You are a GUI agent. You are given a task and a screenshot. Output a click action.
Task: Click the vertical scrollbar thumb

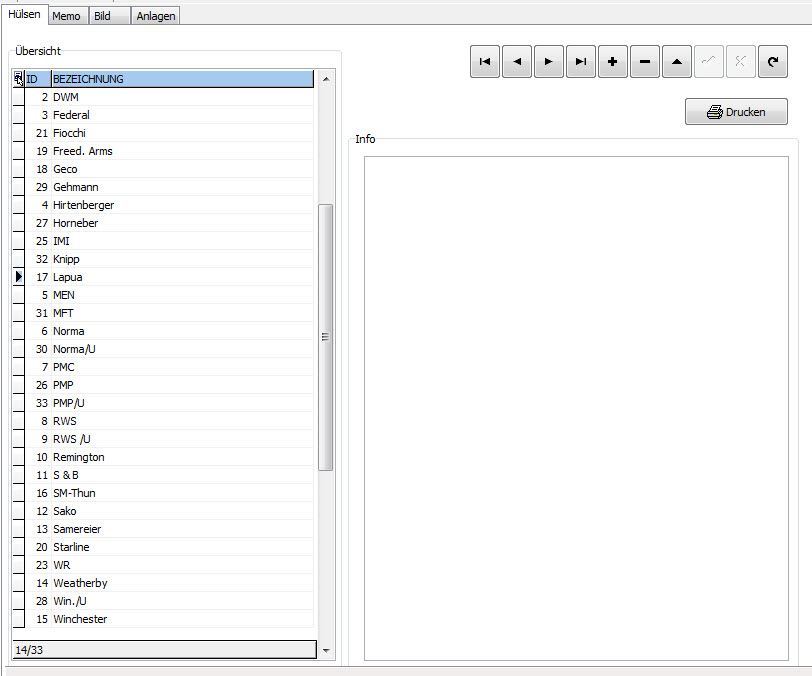[325, 337]
